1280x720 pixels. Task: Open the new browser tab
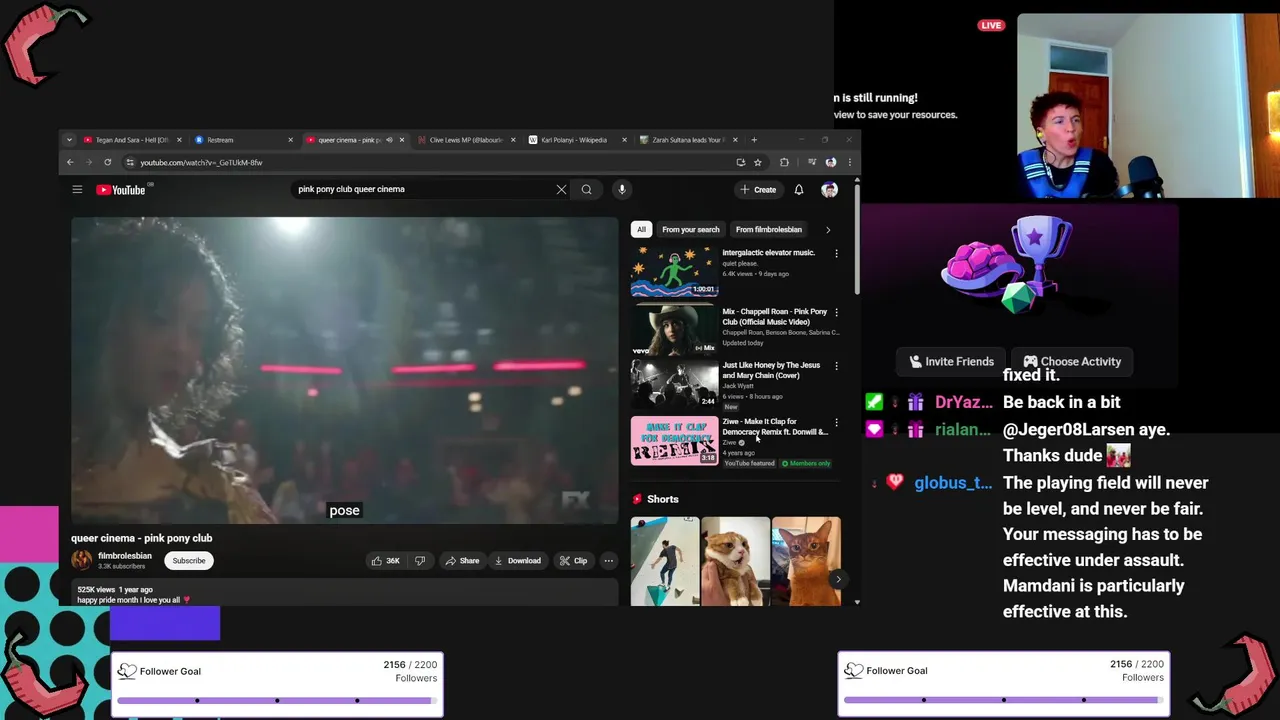pos(755,140)
